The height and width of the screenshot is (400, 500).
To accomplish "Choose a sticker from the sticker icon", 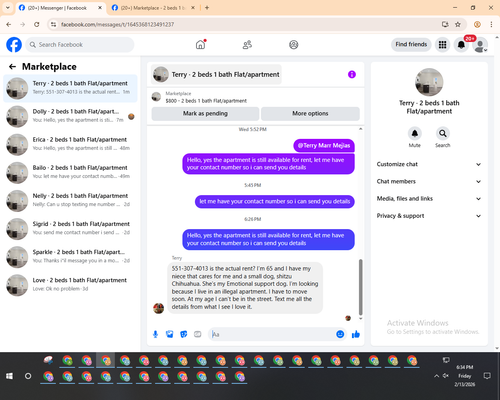I will click(x=184, y=334).
